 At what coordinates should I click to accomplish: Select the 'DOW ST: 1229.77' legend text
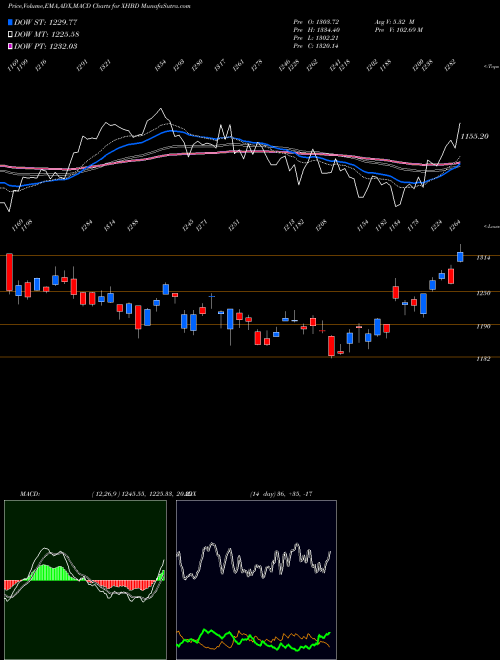46,22
